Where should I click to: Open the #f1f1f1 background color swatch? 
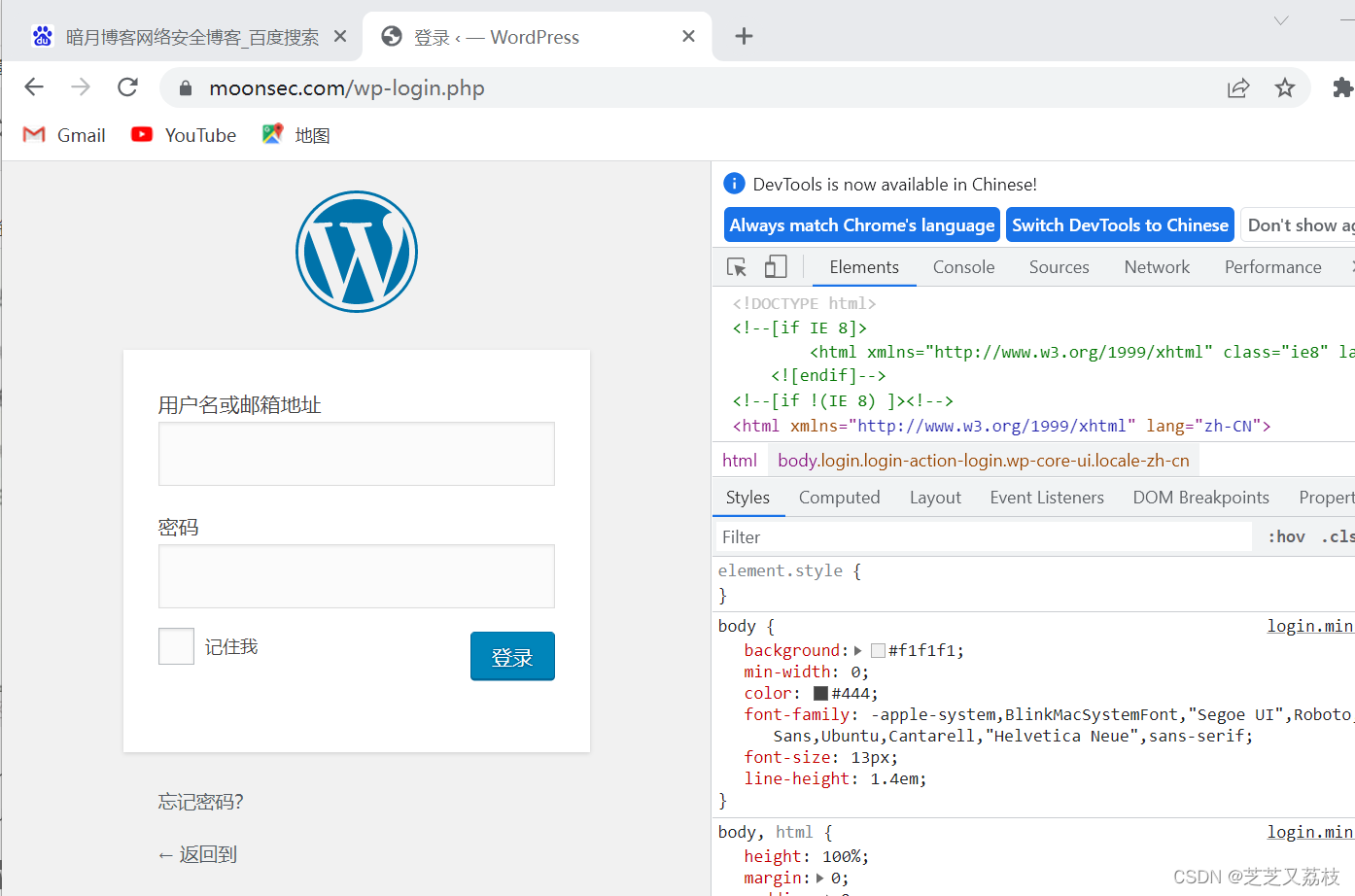878,651
